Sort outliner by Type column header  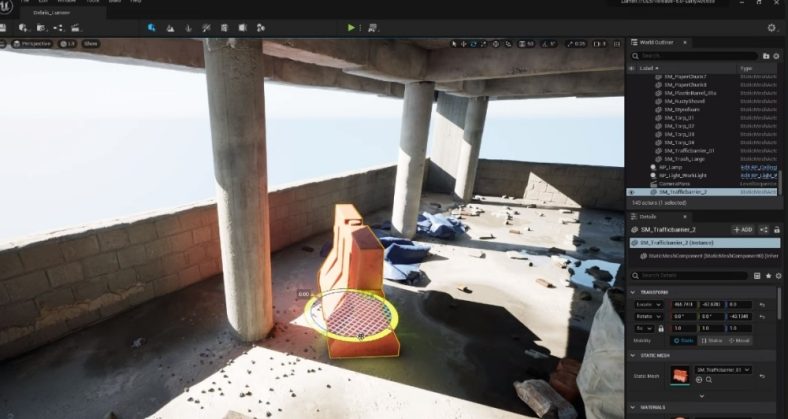coord(746,68)
